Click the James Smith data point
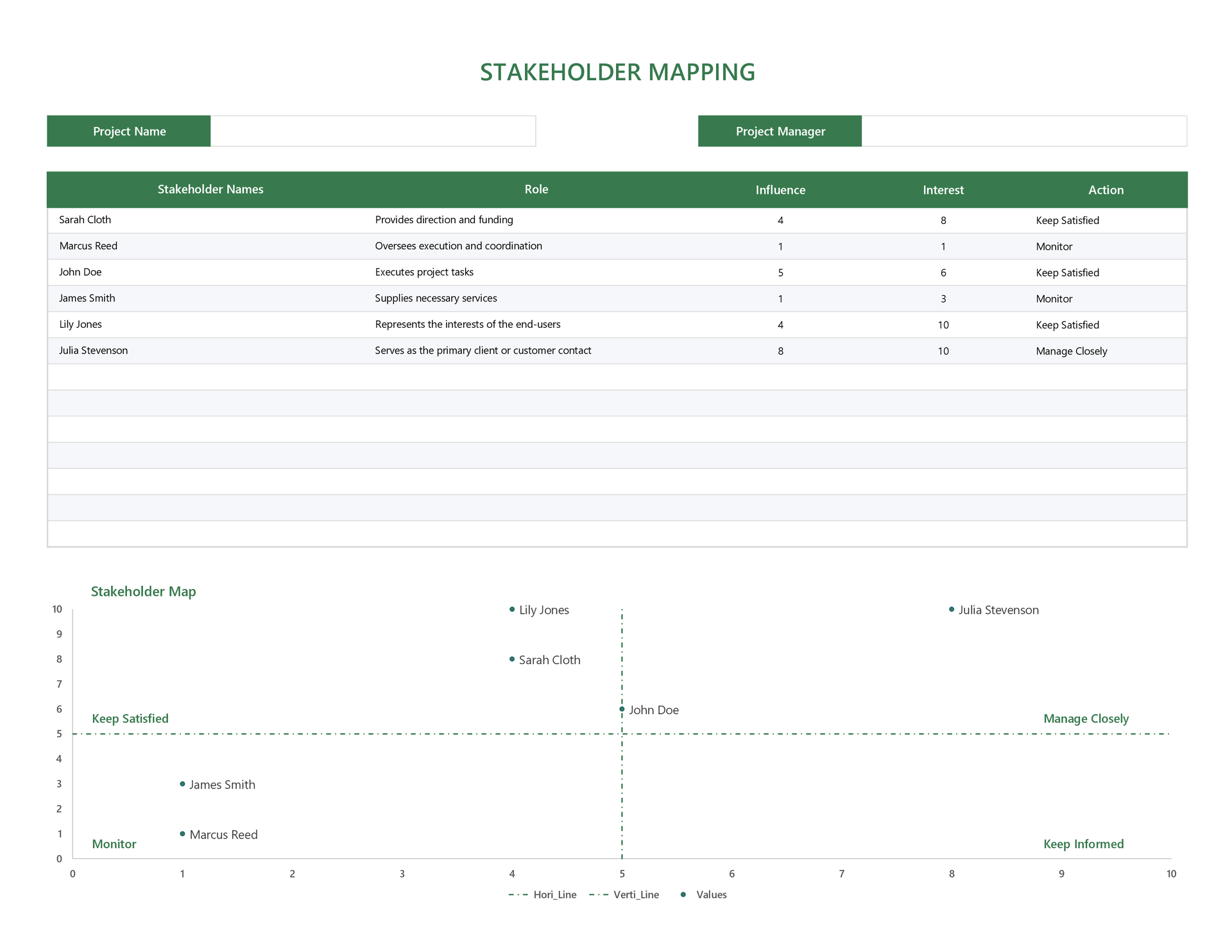 pyautogui.click(x=183, y=784)
